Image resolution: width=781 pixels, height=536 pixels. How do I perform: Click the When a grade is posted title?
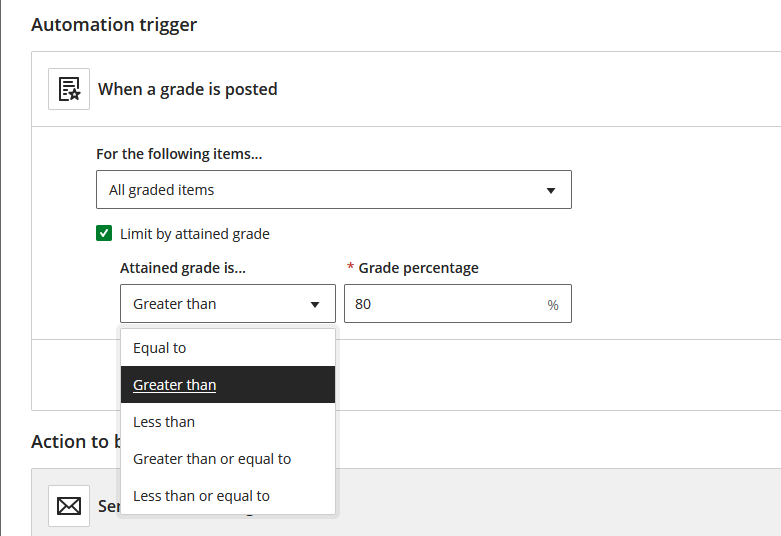[187, 89]
